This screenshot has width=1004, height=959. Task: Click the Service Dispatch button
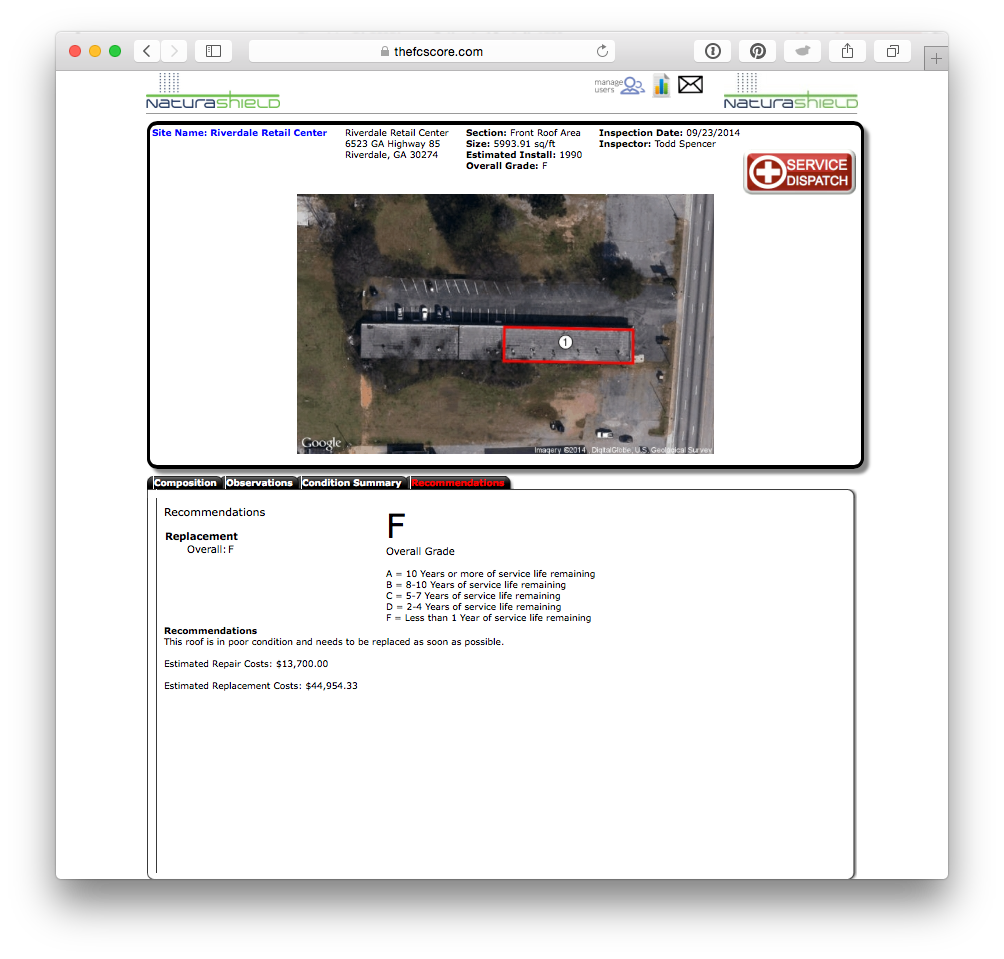[799, 171]
